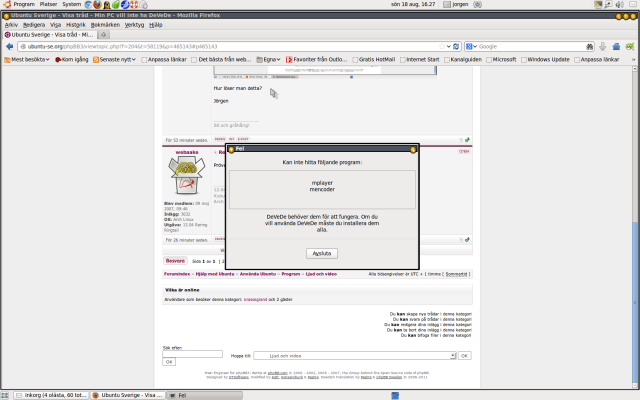This screenshot has width=640, height=400.
Task: Open the Verktyg menu
Action: click(134, 25)
